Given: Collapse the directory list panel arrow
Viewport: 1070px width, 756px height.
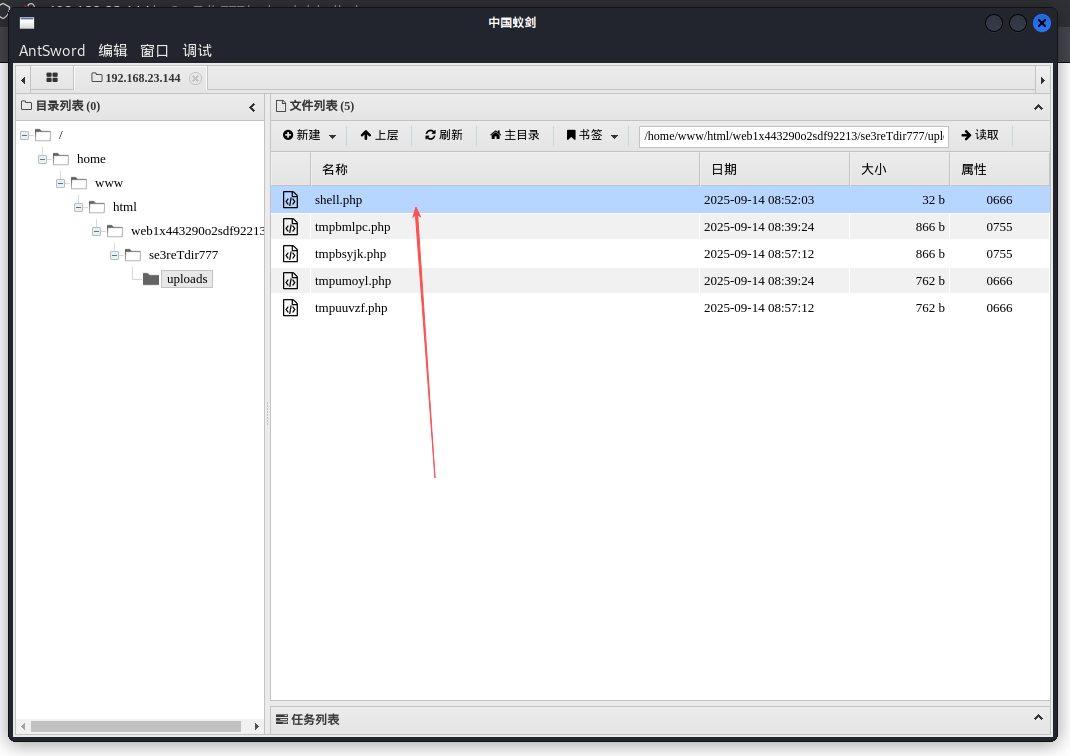Looking at the screenshot, I should pyautogui.click(x=252, y=107).
